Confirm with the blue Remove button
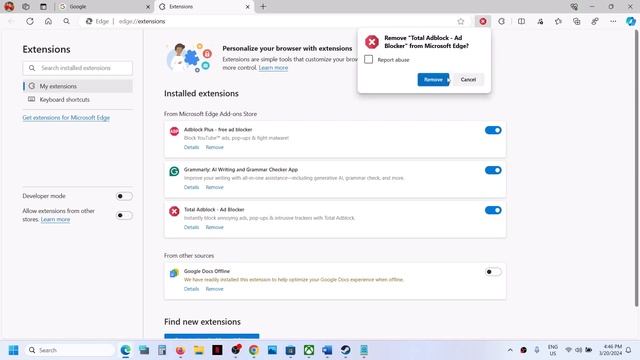Screen dimensions: 640x360 coord(433,80)
